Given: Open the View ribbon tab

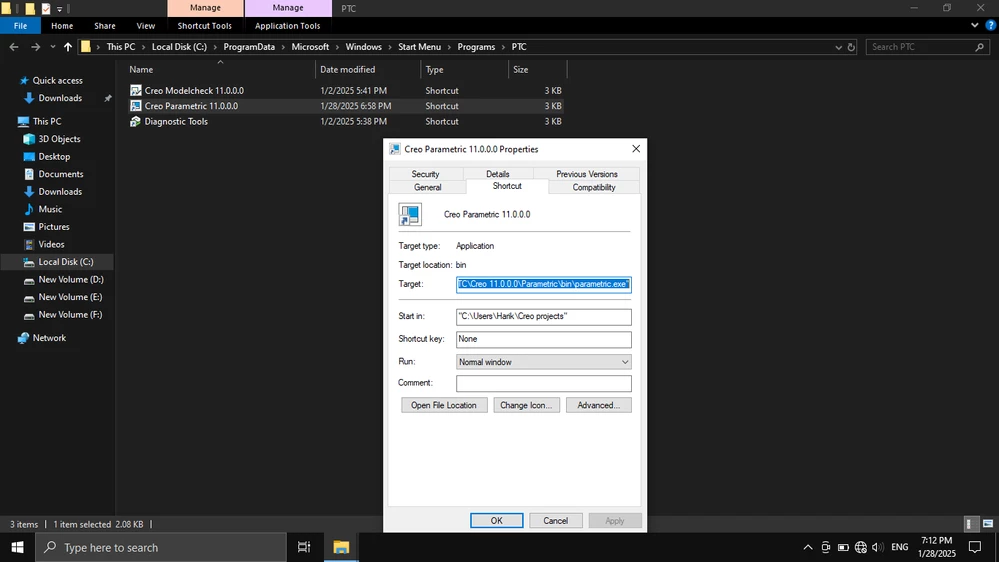Looking at the screenshot, I should [x=145, y=25].
